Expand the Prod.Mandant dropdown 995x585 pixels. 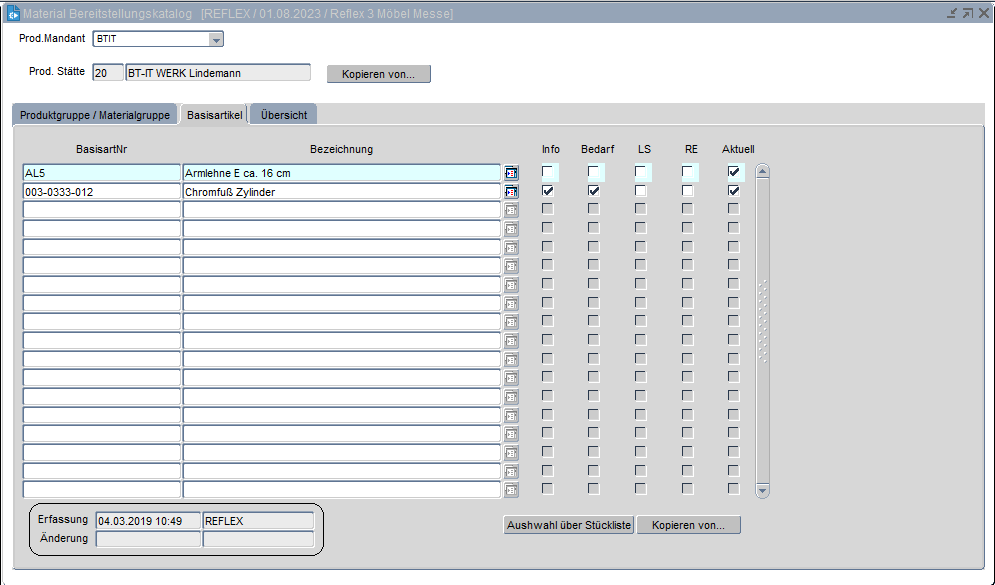coord(215,39)
